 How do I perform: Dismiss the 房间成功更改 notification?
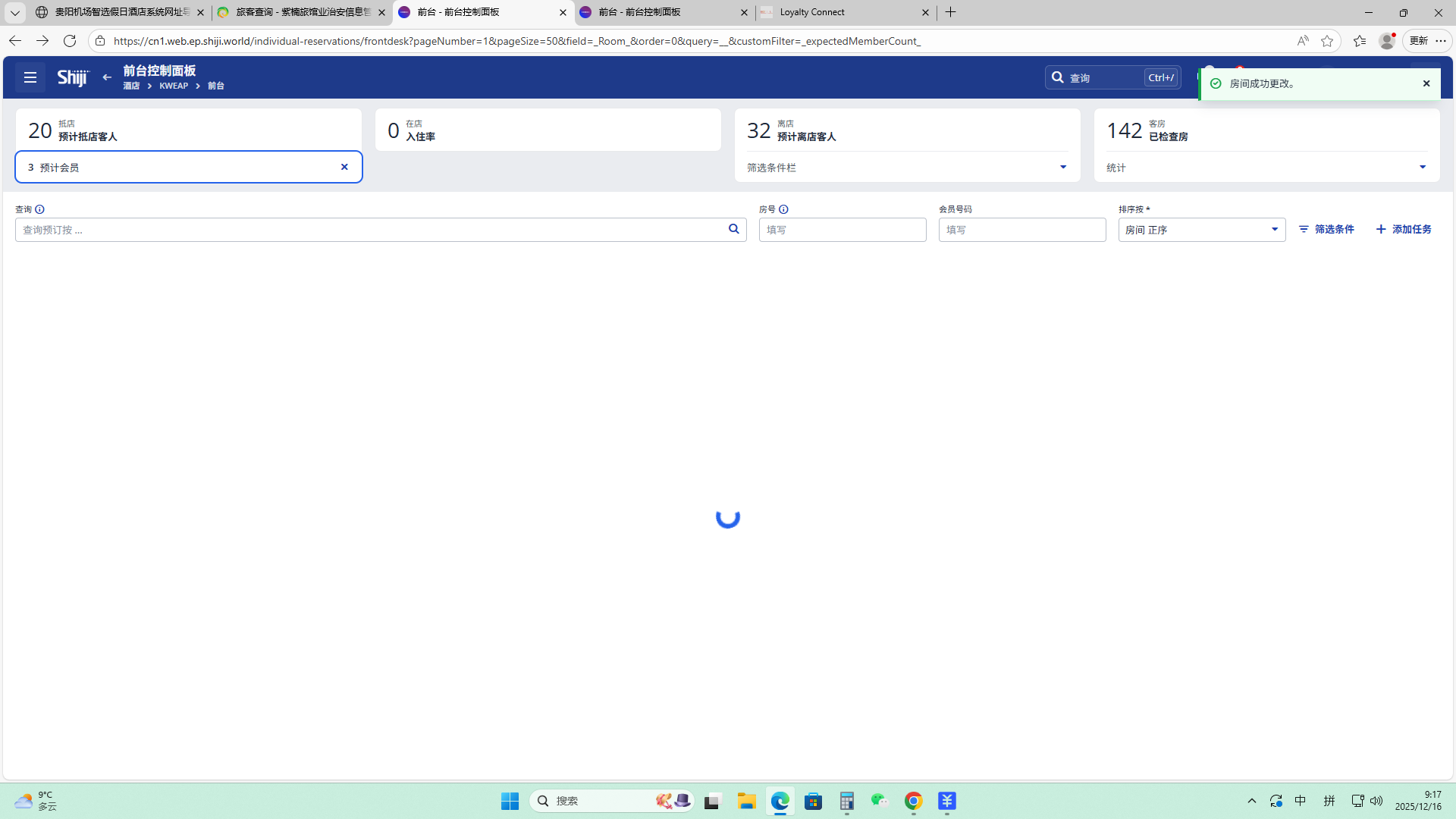[x=1426, y=83]
